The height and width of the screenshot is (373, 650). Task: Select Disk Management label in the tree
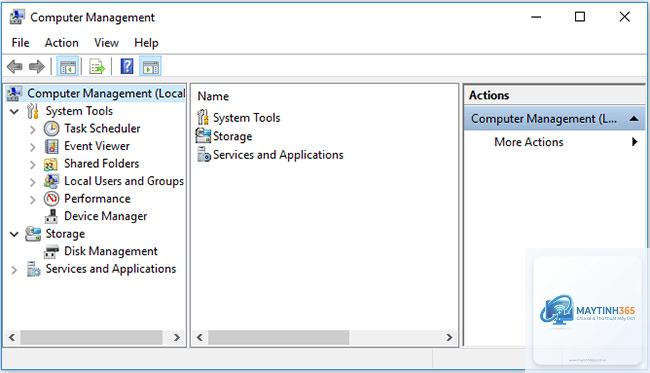pos(111,251)
